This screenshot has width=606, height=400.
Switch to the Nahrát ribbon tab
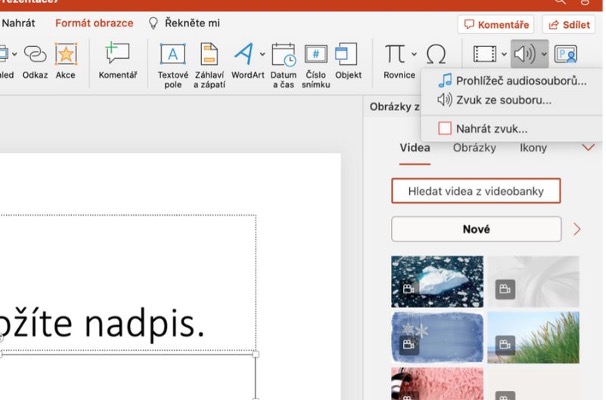click(18, 23)
